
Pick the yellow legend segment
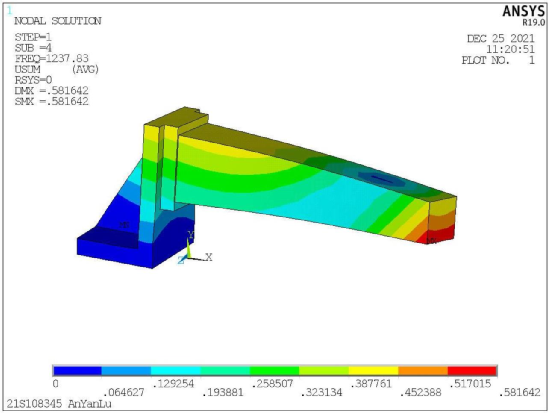click(373, 371)
